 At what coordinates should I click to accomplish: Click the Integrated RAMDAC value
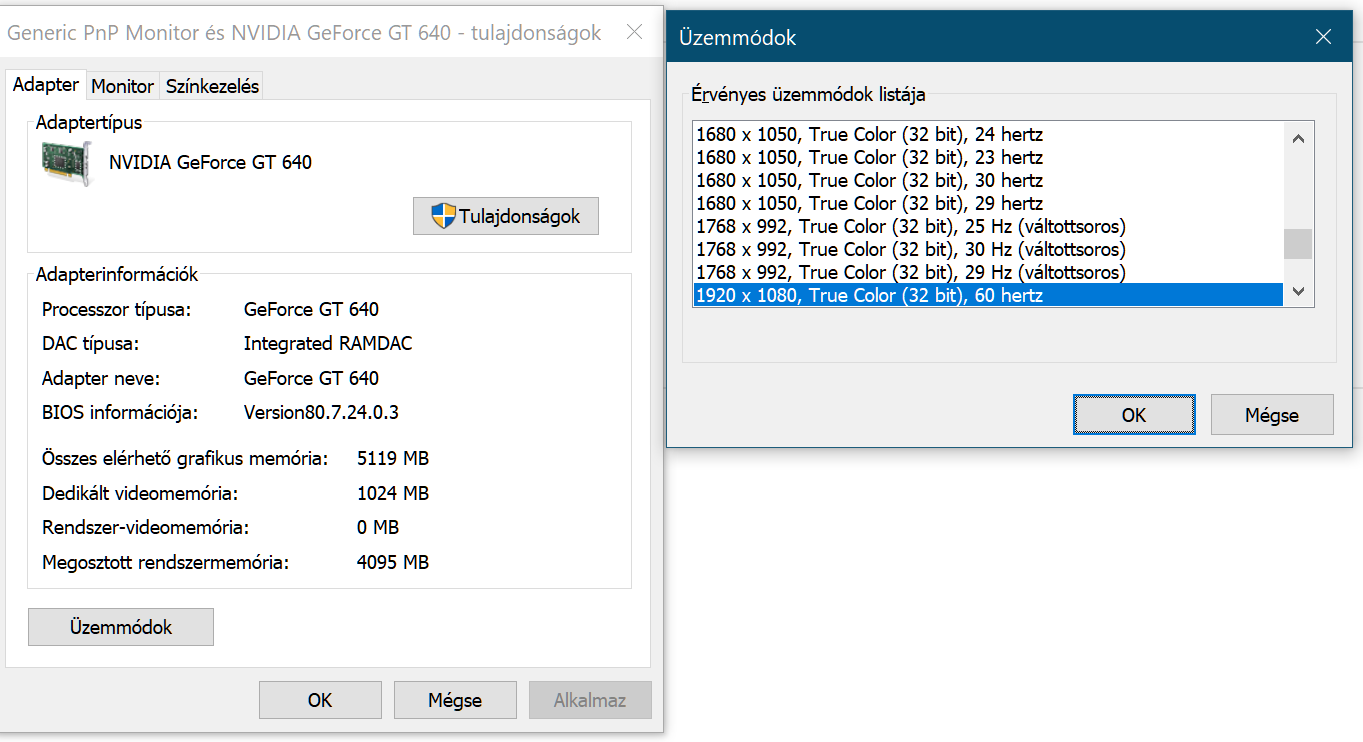(328, 343)
